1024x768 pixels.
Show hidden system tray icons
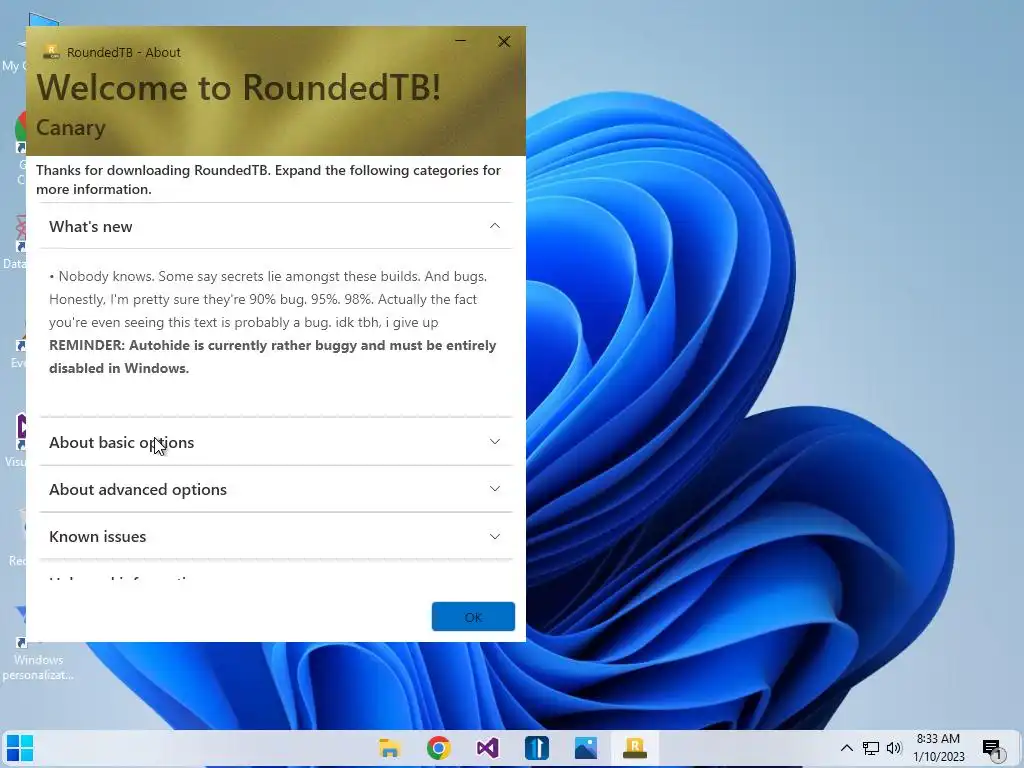point(846,748)
